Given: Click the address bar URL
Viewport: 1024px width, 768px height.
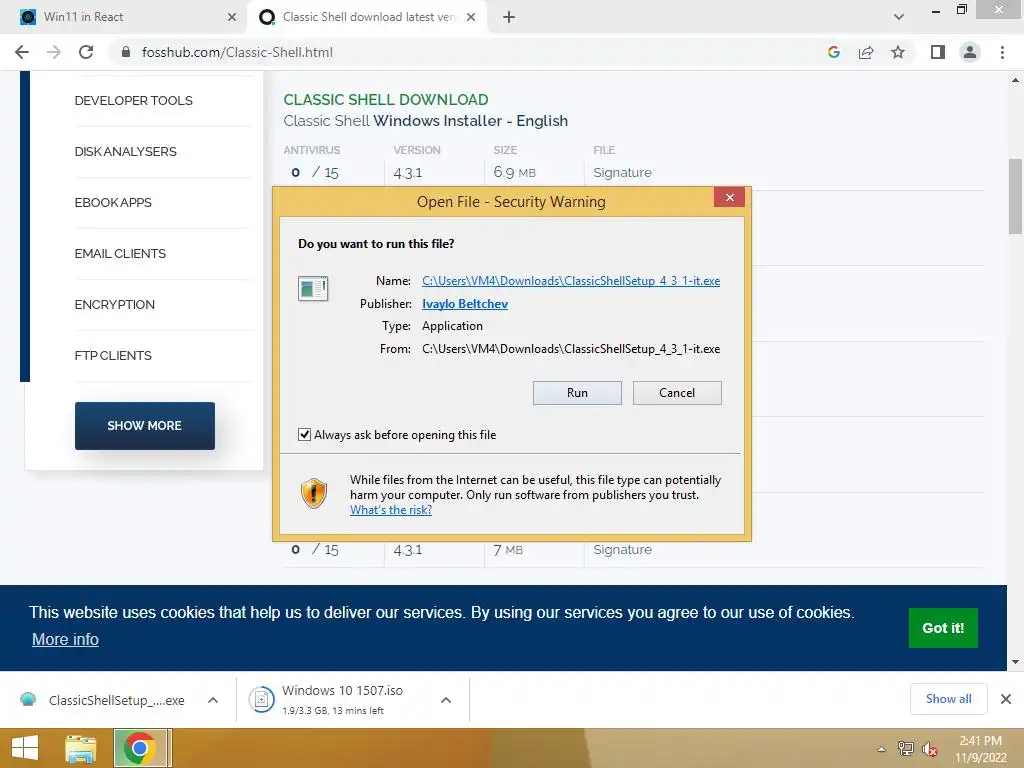Looking at the screenshot, I should [237, 52].
